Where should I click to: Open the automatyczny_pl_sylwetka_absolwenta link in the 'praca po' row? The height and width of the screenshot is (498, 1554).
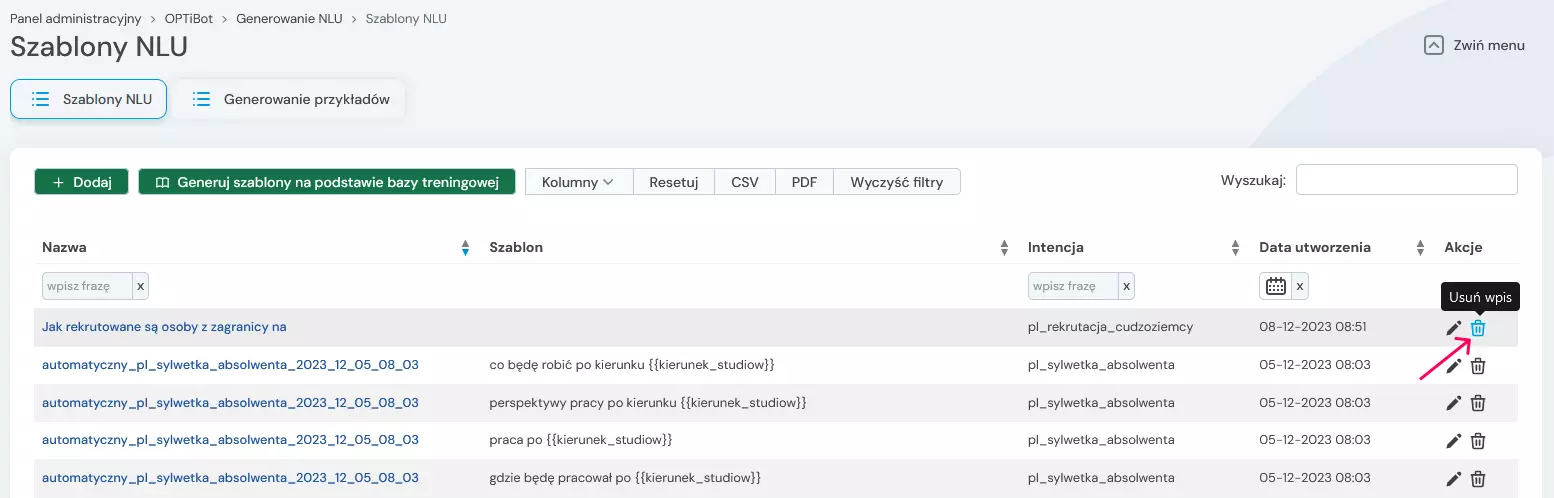pyautogui.click(x=230, y=440)
